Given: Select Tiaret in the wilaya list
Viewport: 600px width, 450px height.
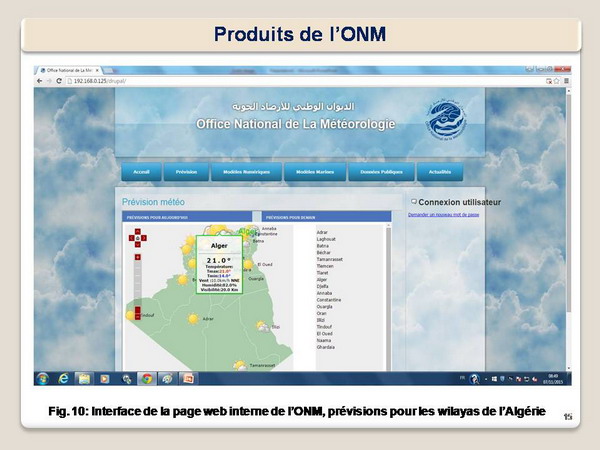Looking at the screenshot, I should click(322, 273).
